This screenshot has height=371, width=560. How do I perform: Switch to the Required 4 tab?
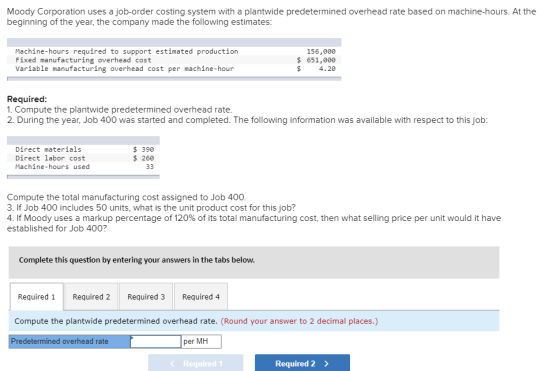click(201, 297)
